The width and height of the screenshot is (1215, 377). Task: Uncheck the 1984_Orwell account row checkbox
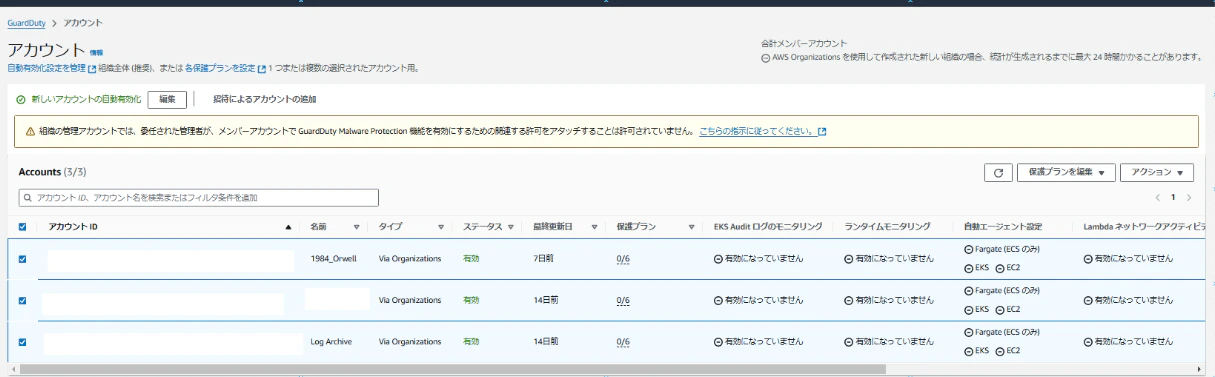[23, 259]
